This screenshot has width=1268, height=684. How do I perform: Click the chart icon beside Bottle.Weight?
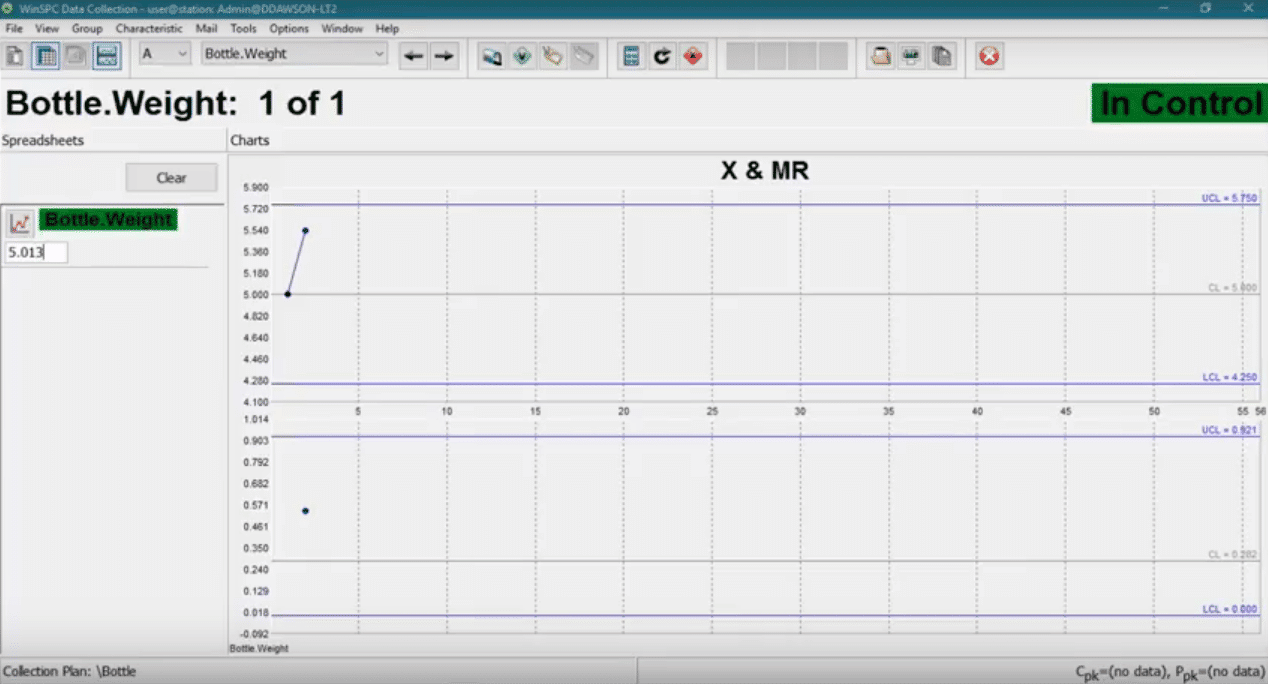21,221
